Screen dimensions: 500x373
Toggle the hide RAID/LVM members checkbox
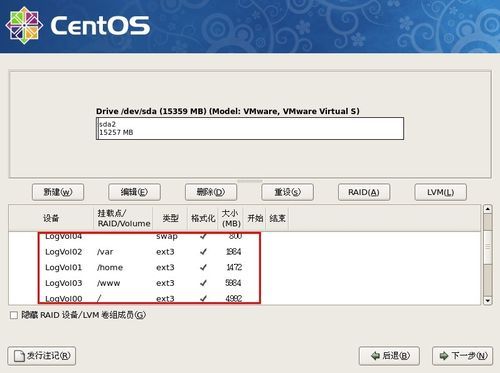(14, 315)
